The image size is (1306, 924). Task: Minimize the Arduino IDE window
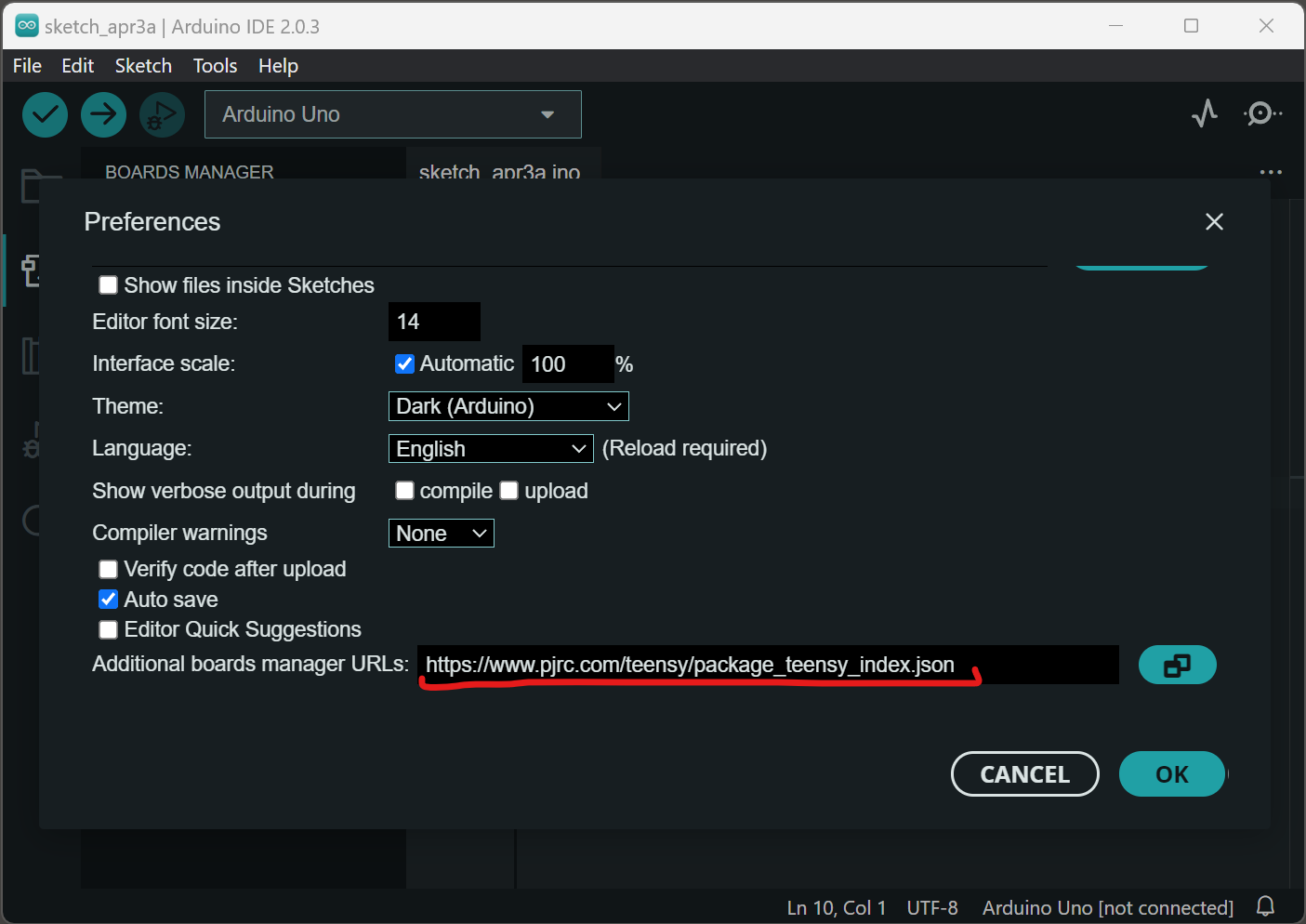1116,26
